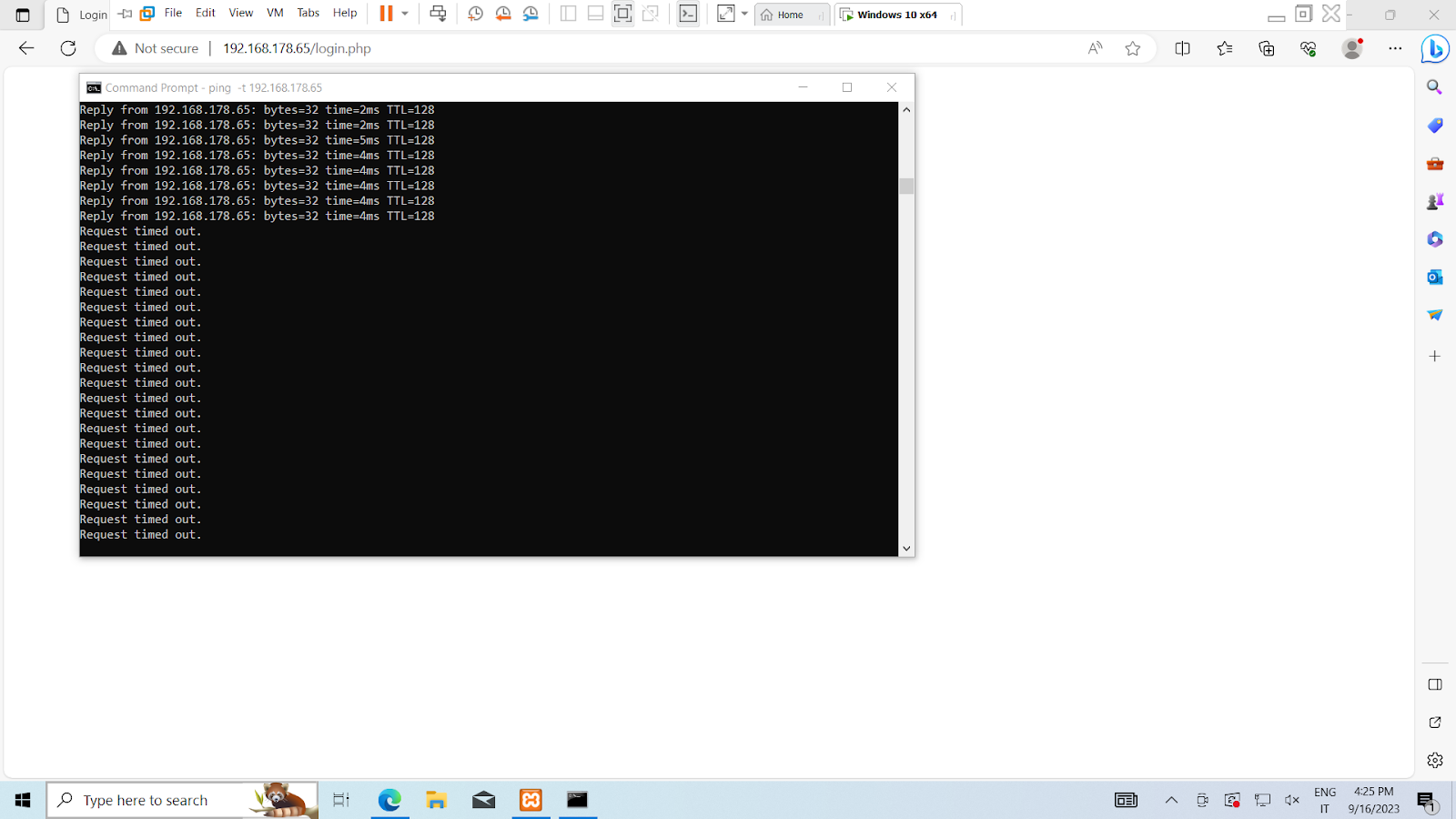Select the Login browser tab

point(81,15)
